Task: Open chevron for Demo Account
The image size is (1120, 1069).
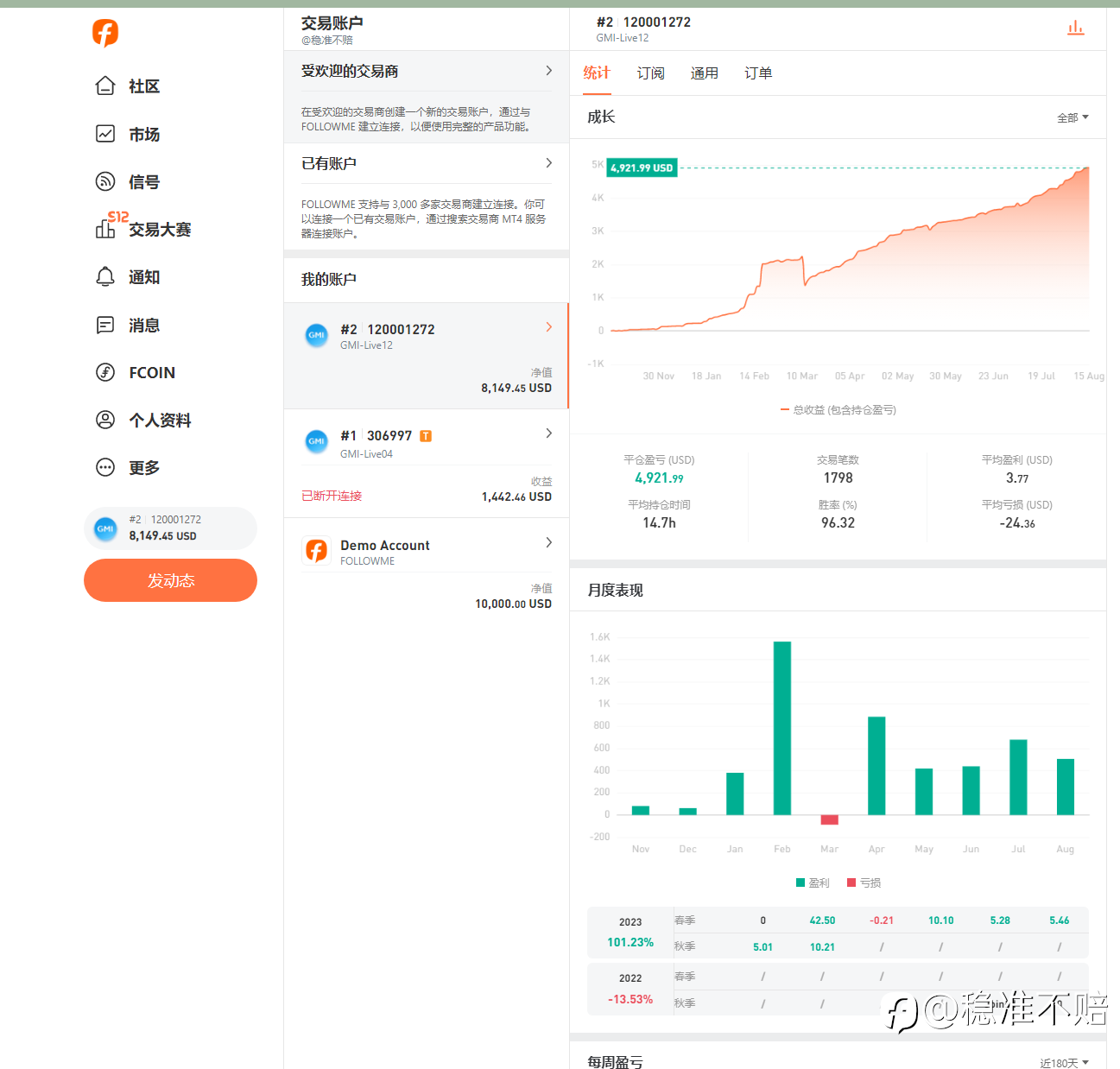Action: click(x=549, y=542)
